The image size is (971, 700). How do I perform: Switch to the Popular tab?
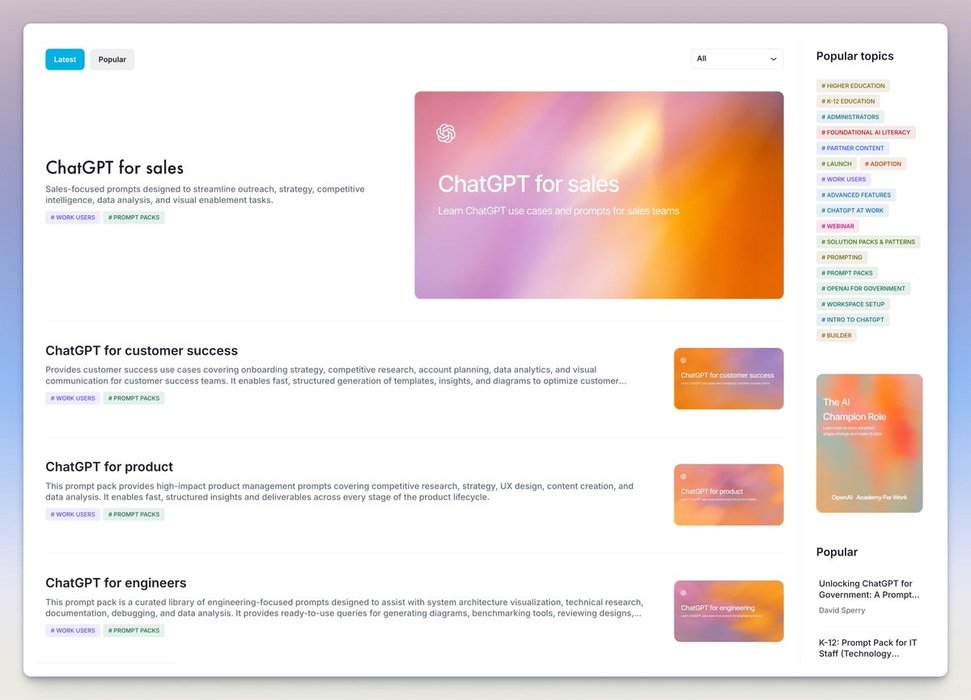click(112, 60)
